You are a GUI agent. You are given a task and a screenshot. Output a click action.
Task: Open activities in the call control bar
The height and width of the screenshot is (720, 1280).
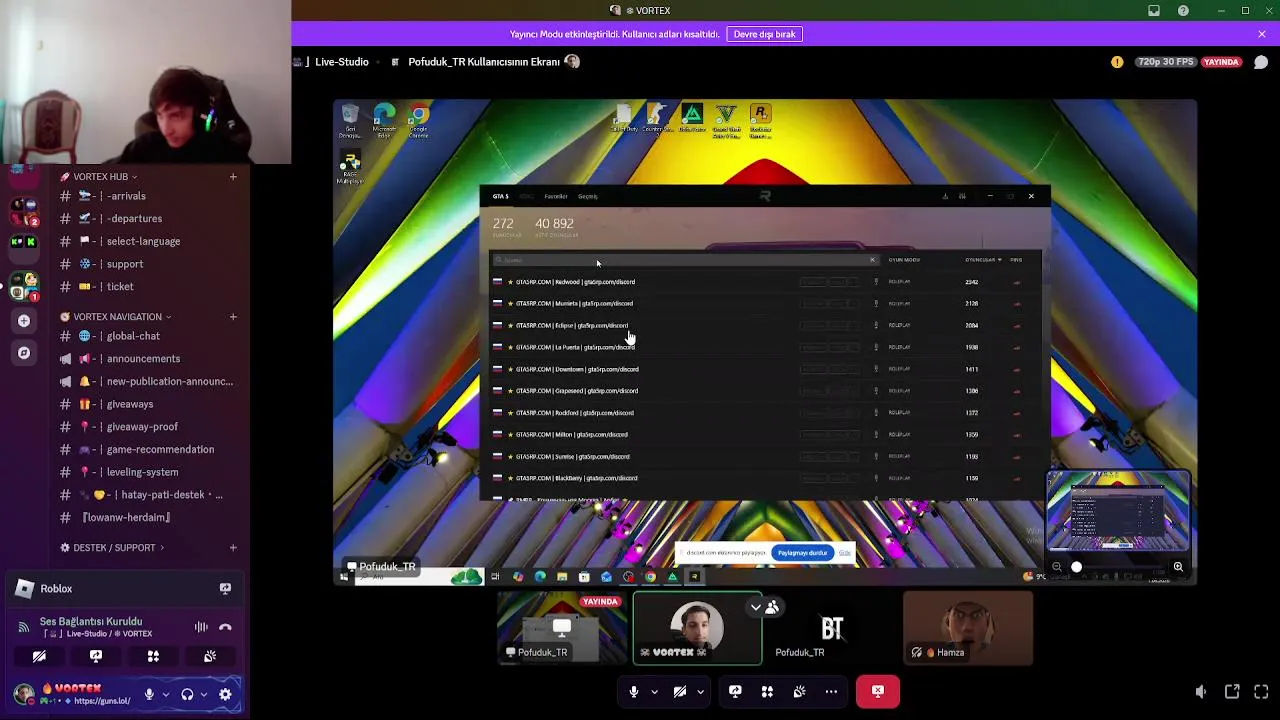[767, 691]
